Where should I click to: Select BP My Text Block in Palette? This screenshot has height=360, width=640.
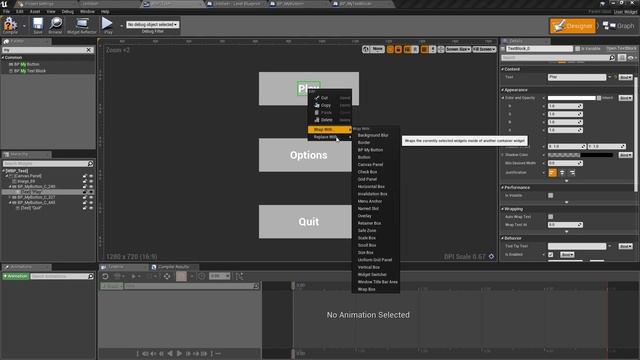point(30,71)
